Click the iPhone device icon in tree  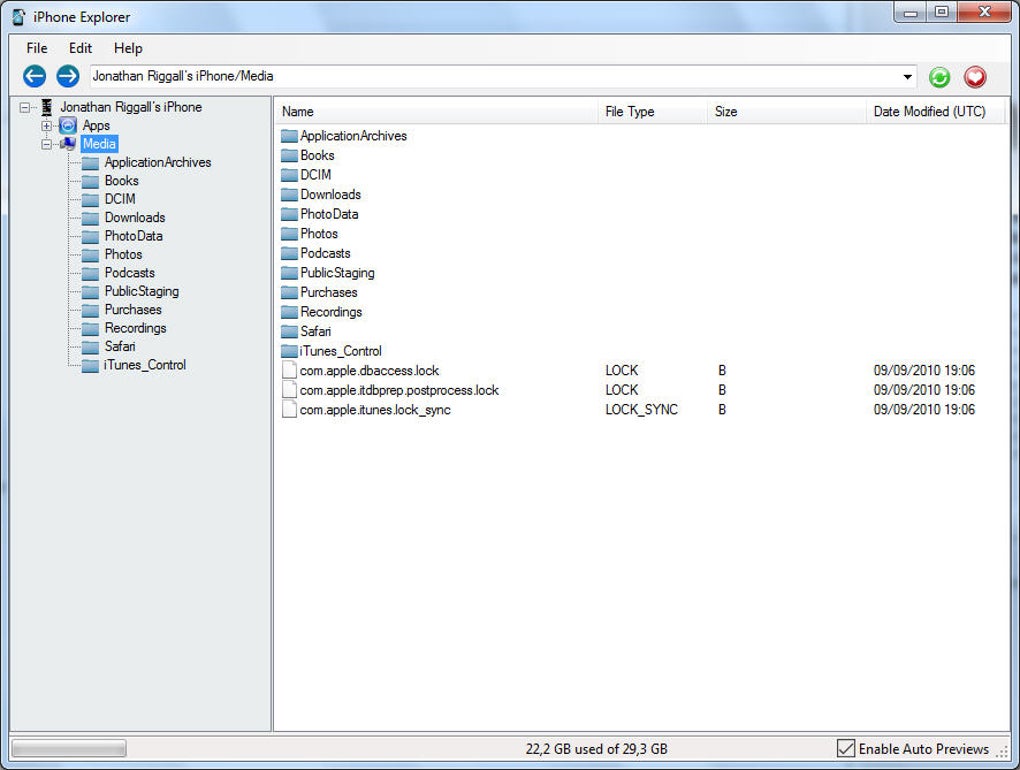(x=47, y=107)
